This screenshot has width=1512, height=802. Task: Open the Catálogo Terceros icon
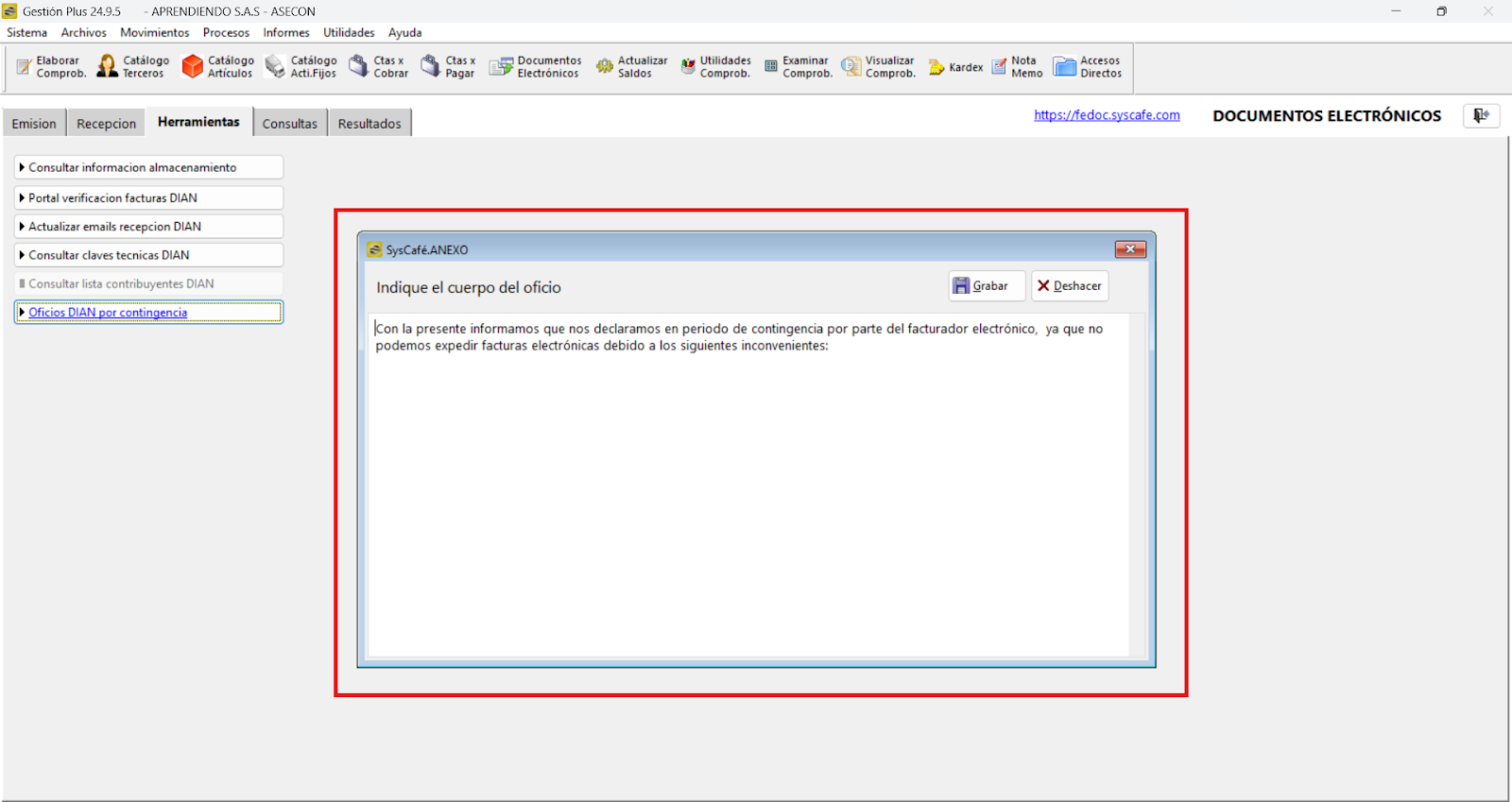(x=108, y=66)
